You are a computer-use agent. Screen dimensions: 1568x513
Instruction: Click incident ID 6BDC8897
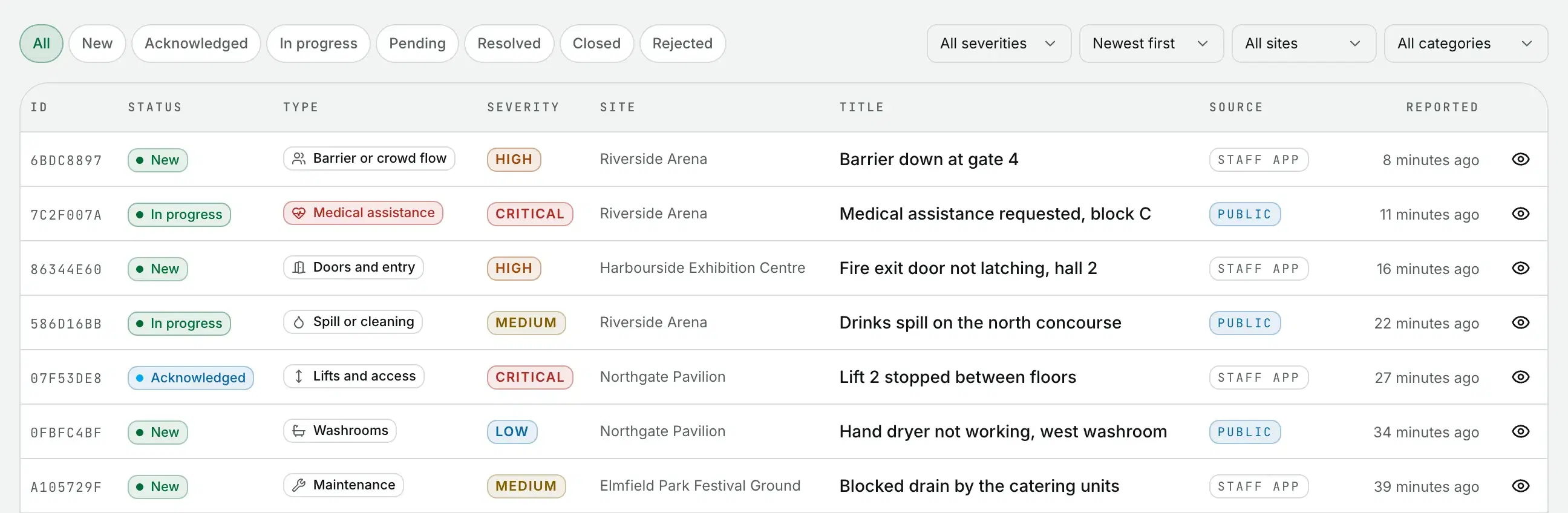(x=67, y=161)
